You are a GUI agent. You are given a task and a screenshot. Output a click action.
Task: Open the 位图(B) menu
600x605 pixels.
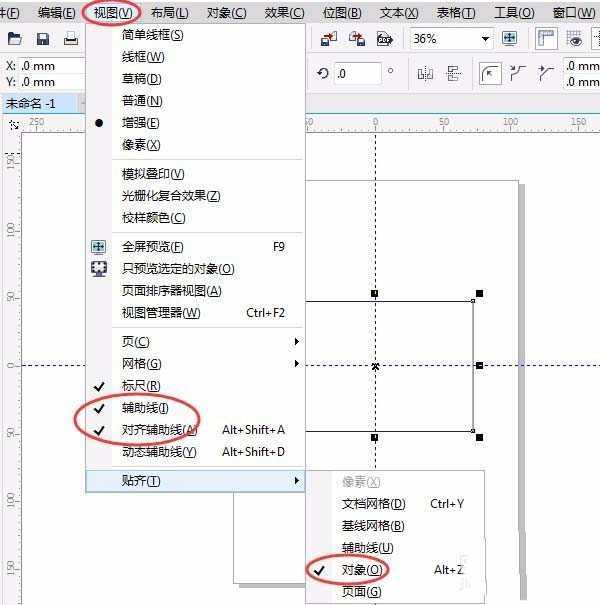pyautogui.click(x=342, y=13)
